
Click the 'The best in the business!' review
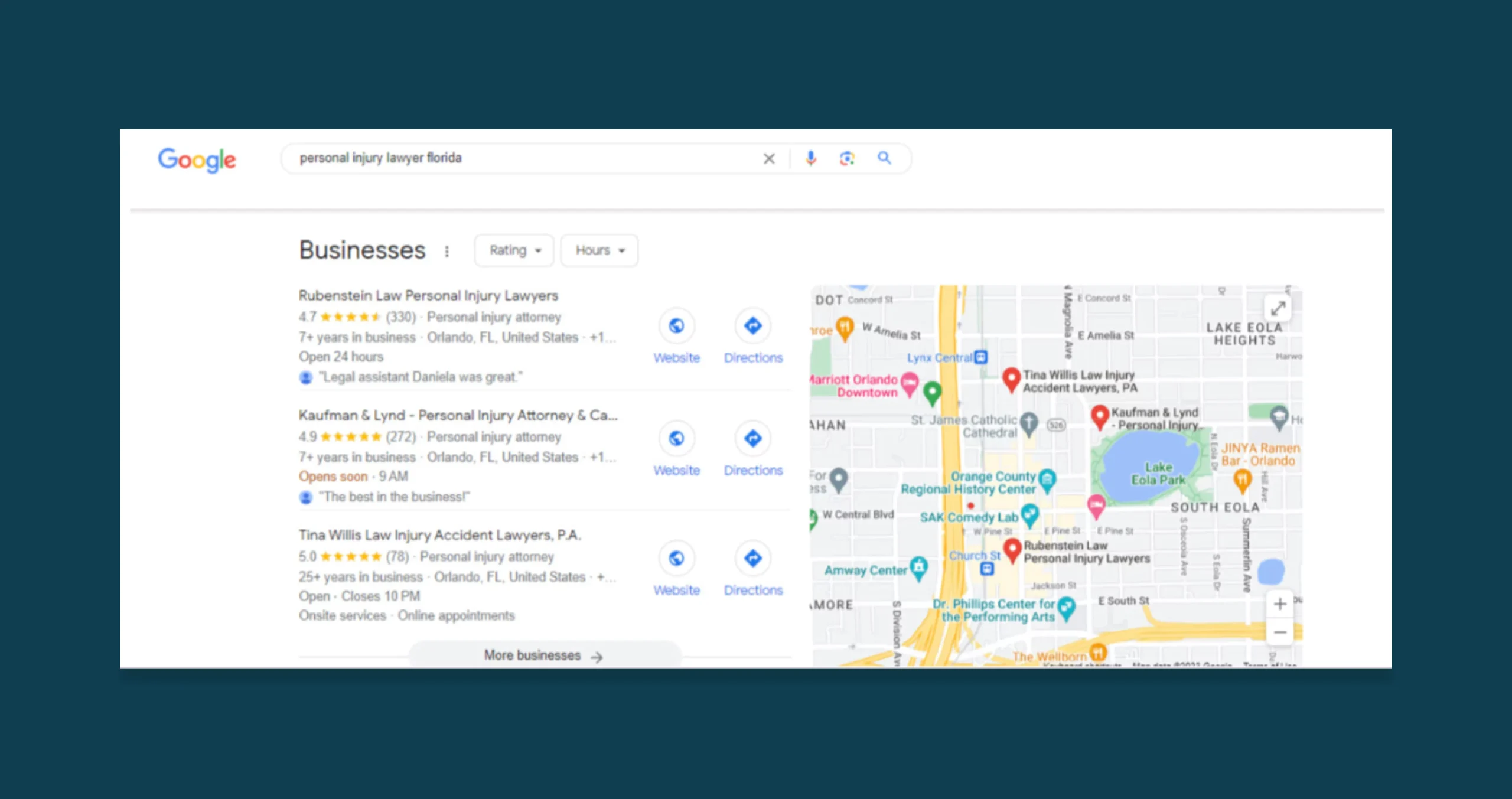[x=394, y=497]
